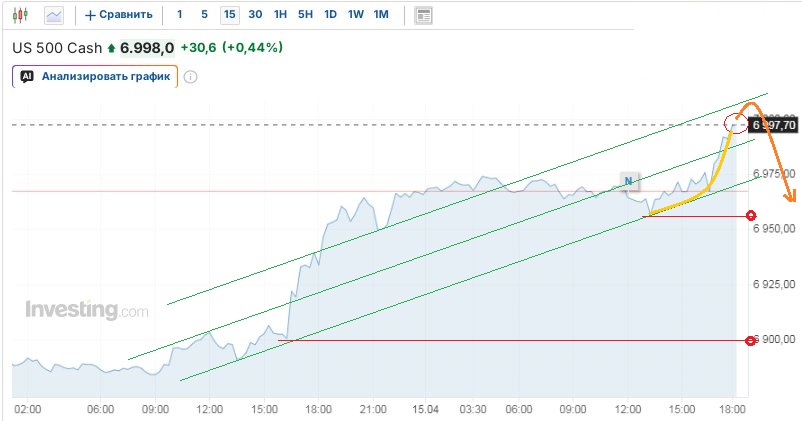Image resolution: width=802 pixels, height=421 pixels.
Task: Select the 5-minute timeframe
Action: pyautogui.click(x=204, y=15)
